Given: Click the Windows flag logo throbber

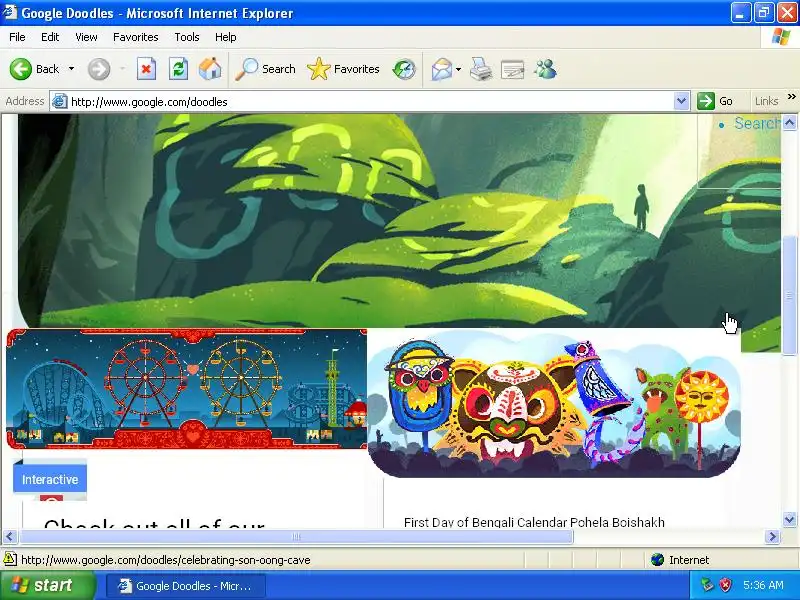Looking at the screenshot, I should pos(781,37).
